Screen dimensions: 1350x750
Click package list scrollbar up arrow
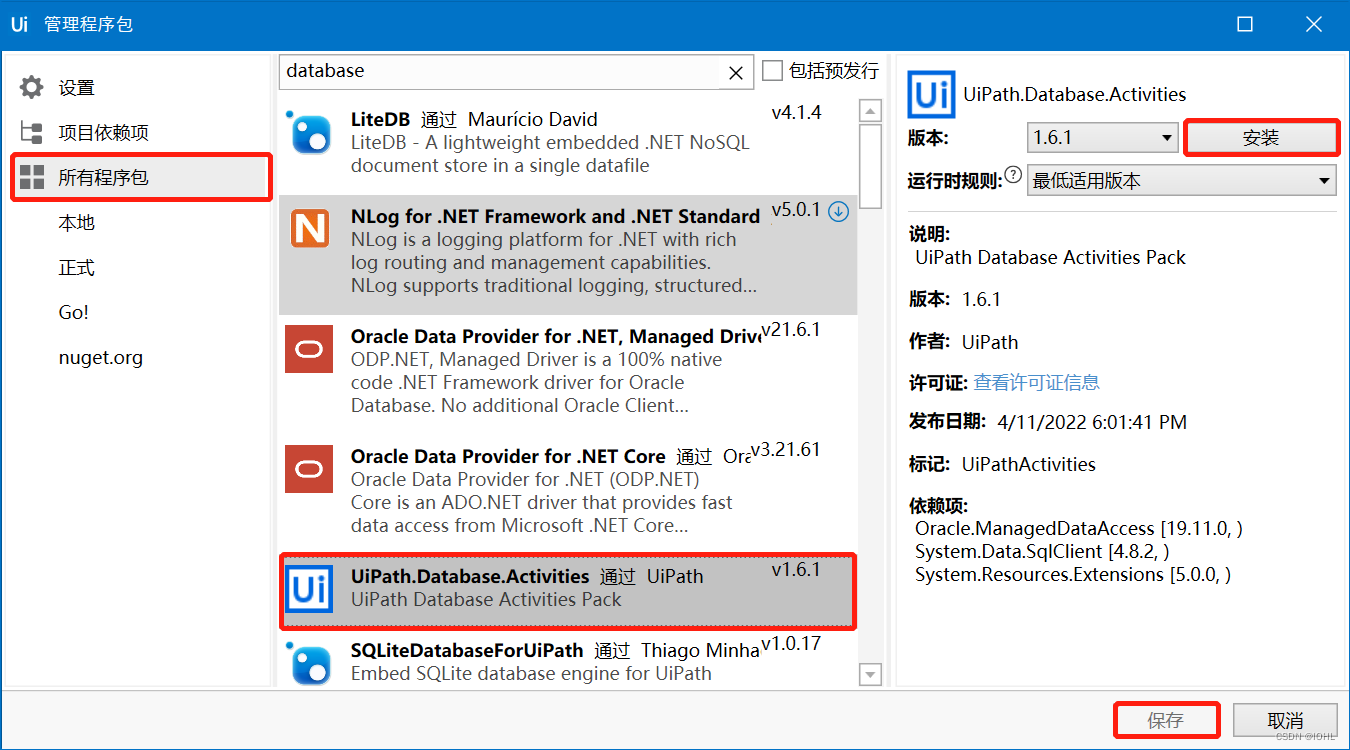pyautogui.click(x=870, y=111)
